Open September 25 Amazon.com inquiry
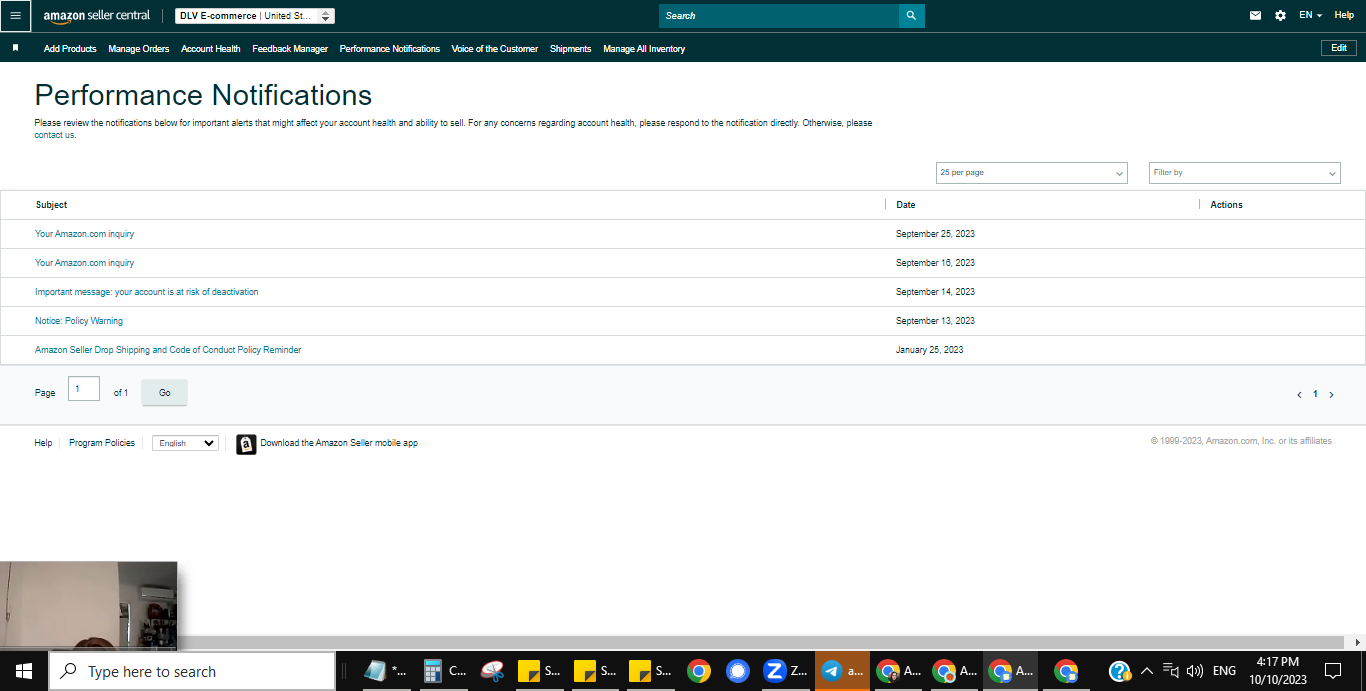The height and width of the screenshot is (691, 1366). (85, 234)
